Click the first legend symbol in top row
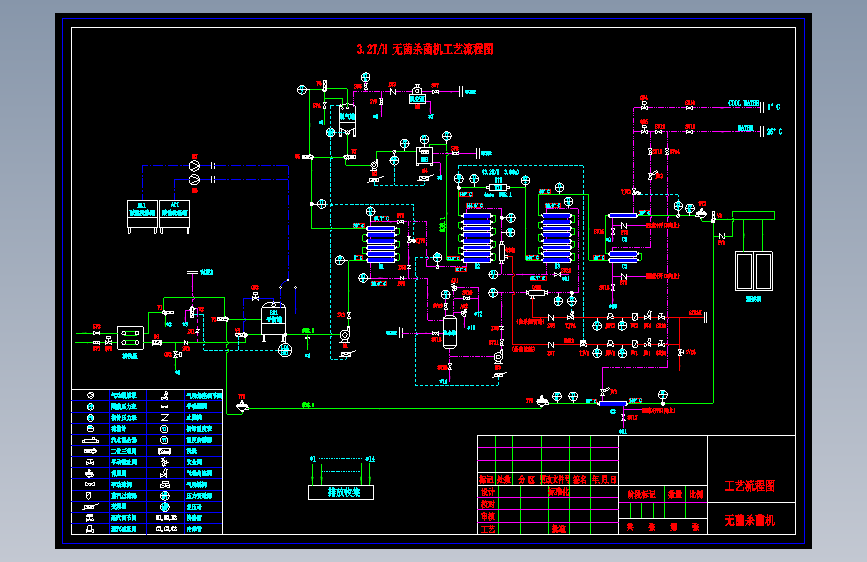Screen dimensions: 867x562 point(91,396)
